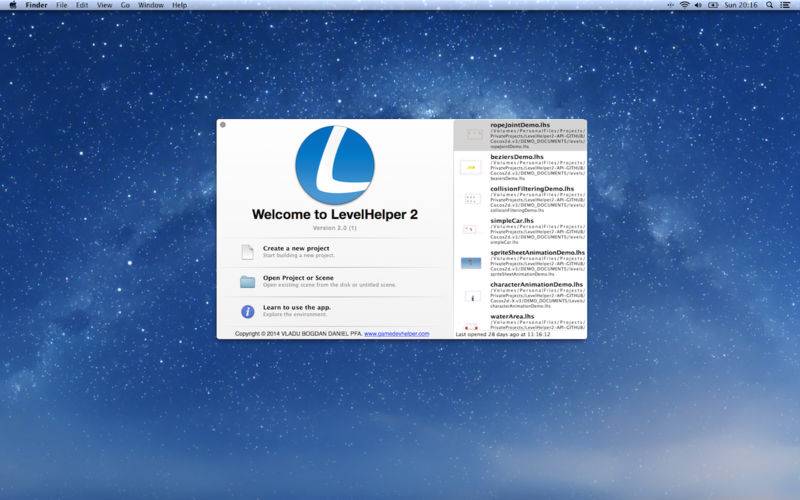Image resolution: width=800 pixels, height=500 pixels.
Task: Select waterArea.lhs thumbnail
Action: [471, 326]
